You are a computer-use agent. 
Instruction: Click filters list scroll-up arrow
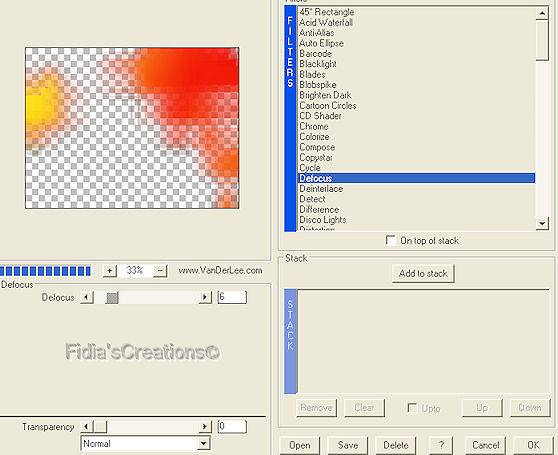(x=542, y=14)
